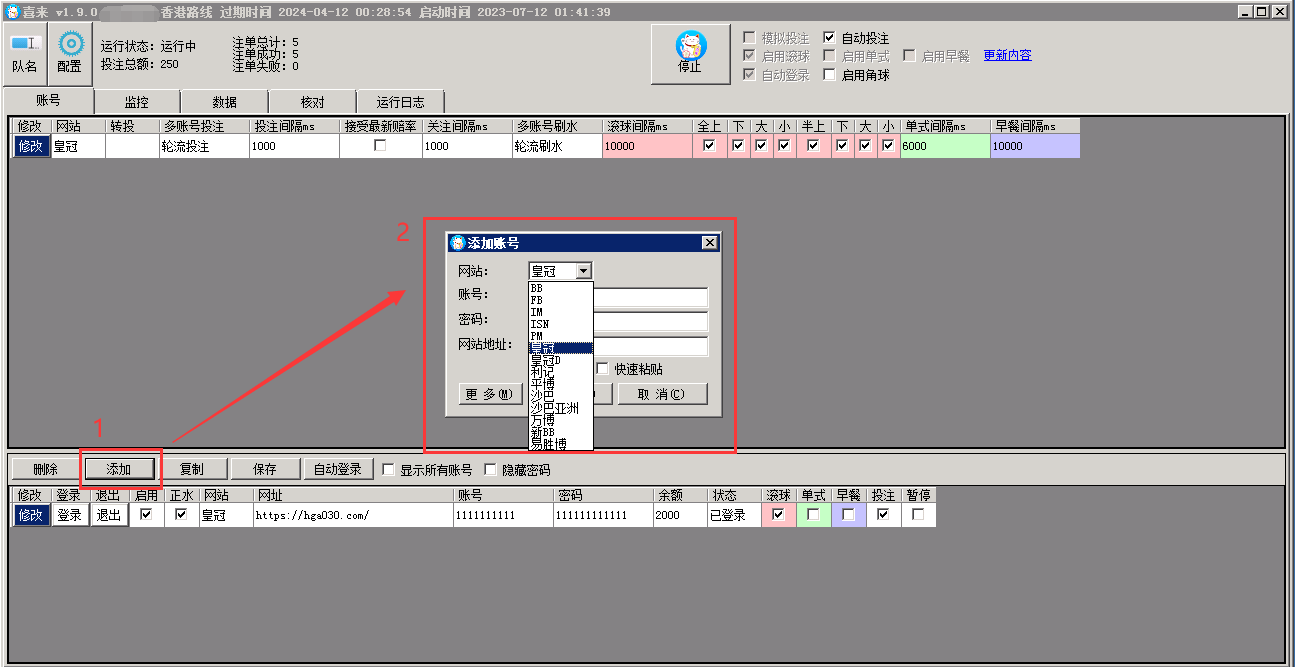1295x667 pixels.
Task: Toggle the purple 早餐 checkbox in account row
Action: click(848, 515)
